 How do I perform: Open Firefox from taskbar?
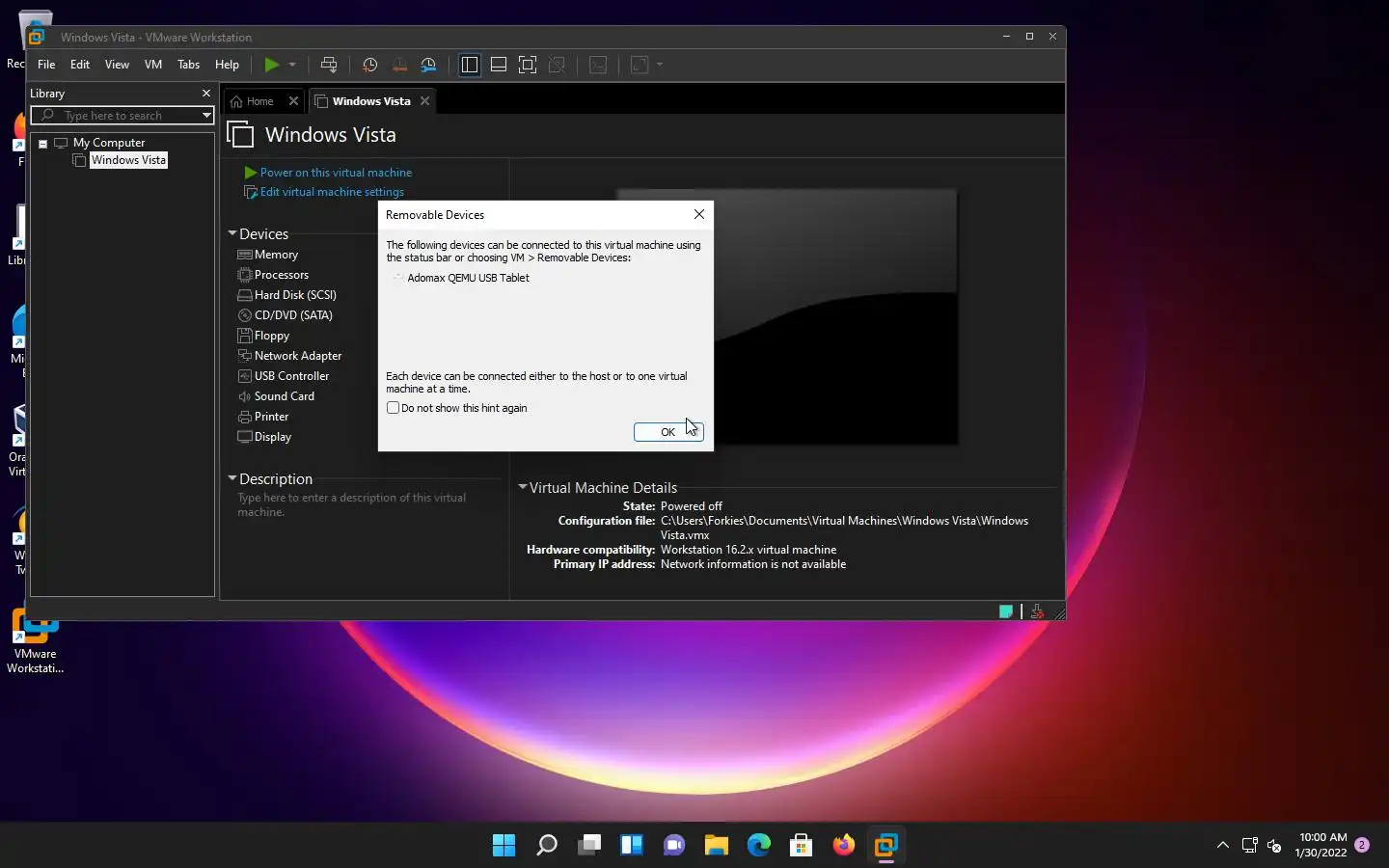click(x=844, y=846)
